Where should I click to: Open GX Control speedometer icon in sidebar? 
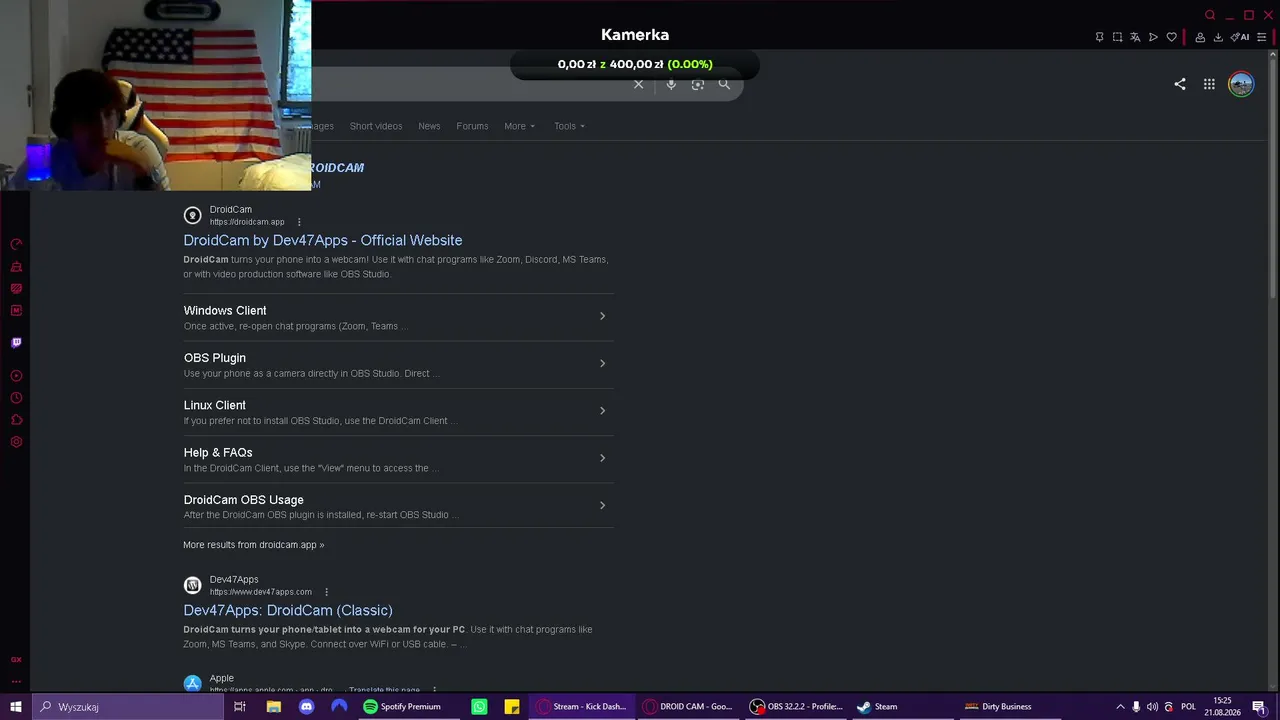tap(16, 244)
